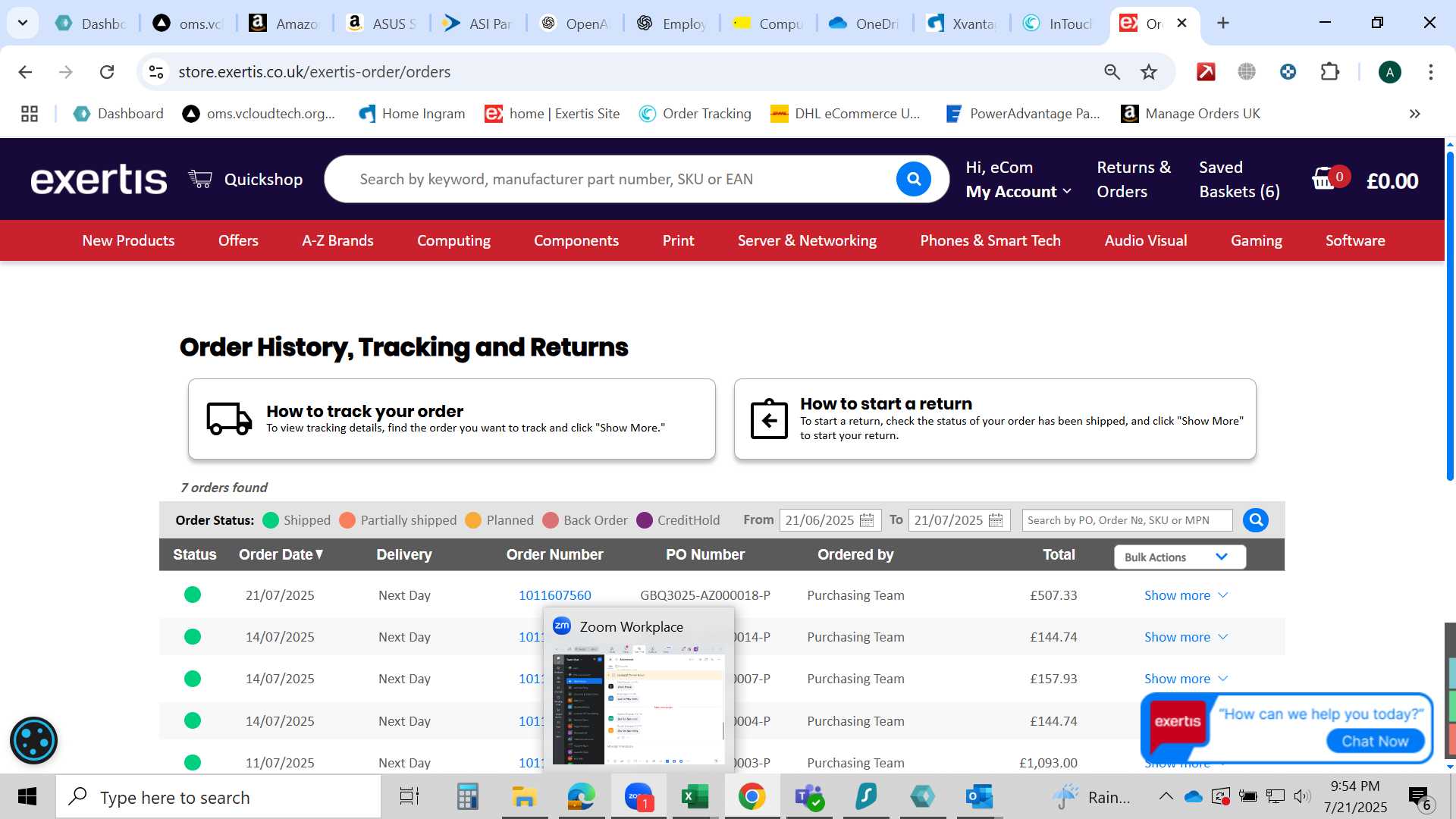This screenshot has width=1456, height=819.
Task: Click the blue search magnifier in the Exertis search bar
Action: click(x=913, y=179)
